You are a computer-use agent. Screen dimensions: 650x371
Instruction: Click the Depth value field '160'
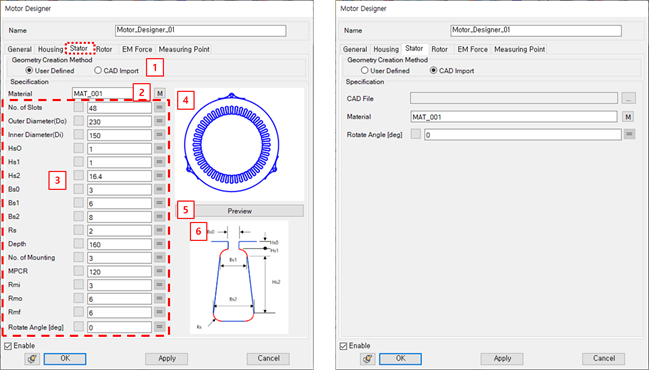tap(119, 244)
